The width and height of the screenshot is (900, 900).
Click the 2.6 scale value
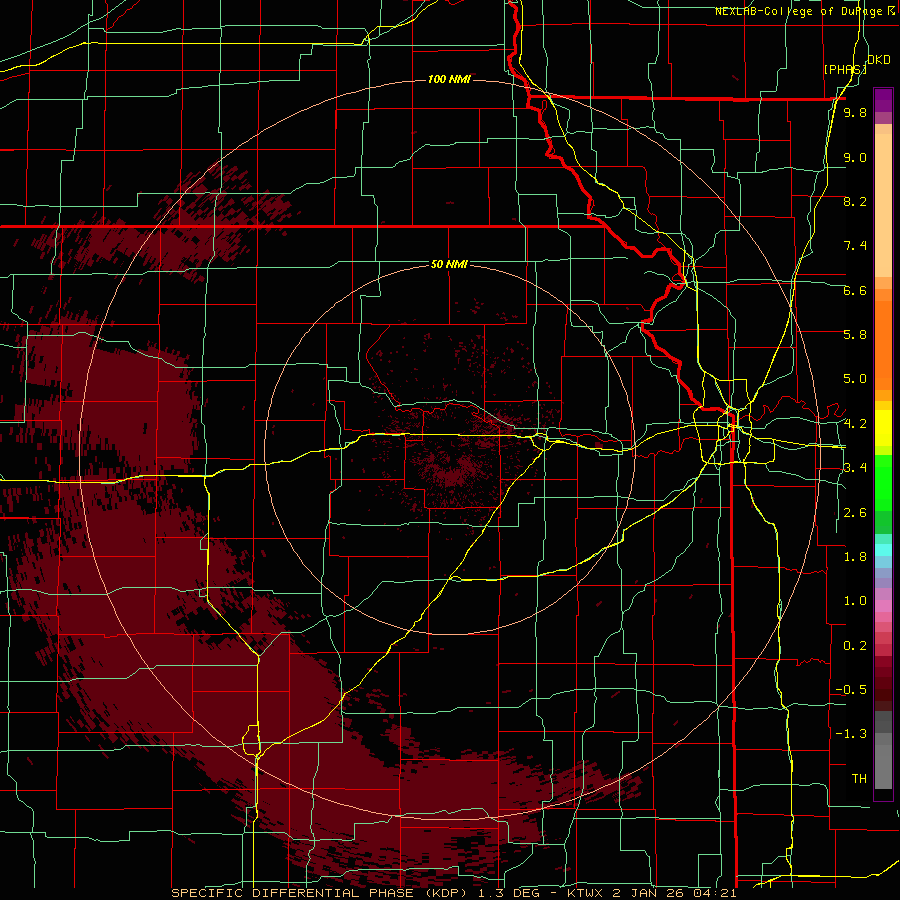(x=855, y=513)
